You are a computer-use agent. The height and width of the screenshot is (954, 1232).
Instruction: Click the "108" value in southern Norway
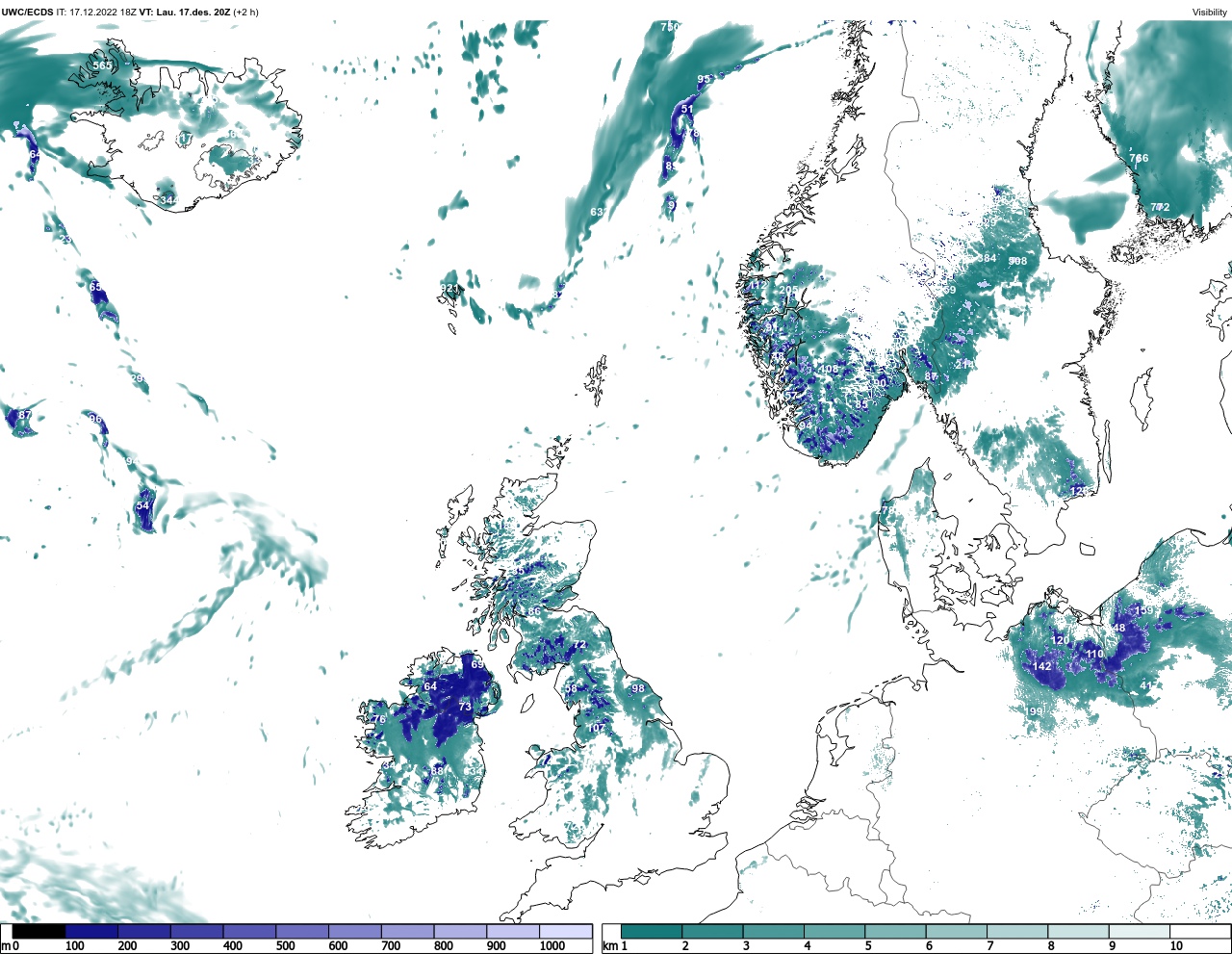click(829, 370)
